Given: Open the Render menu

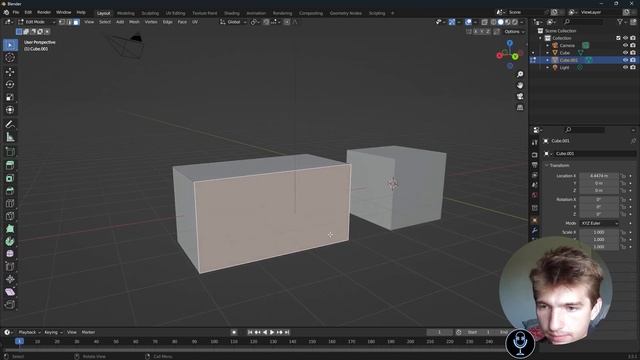Looking at the screenshot, I should coord(44,13).
